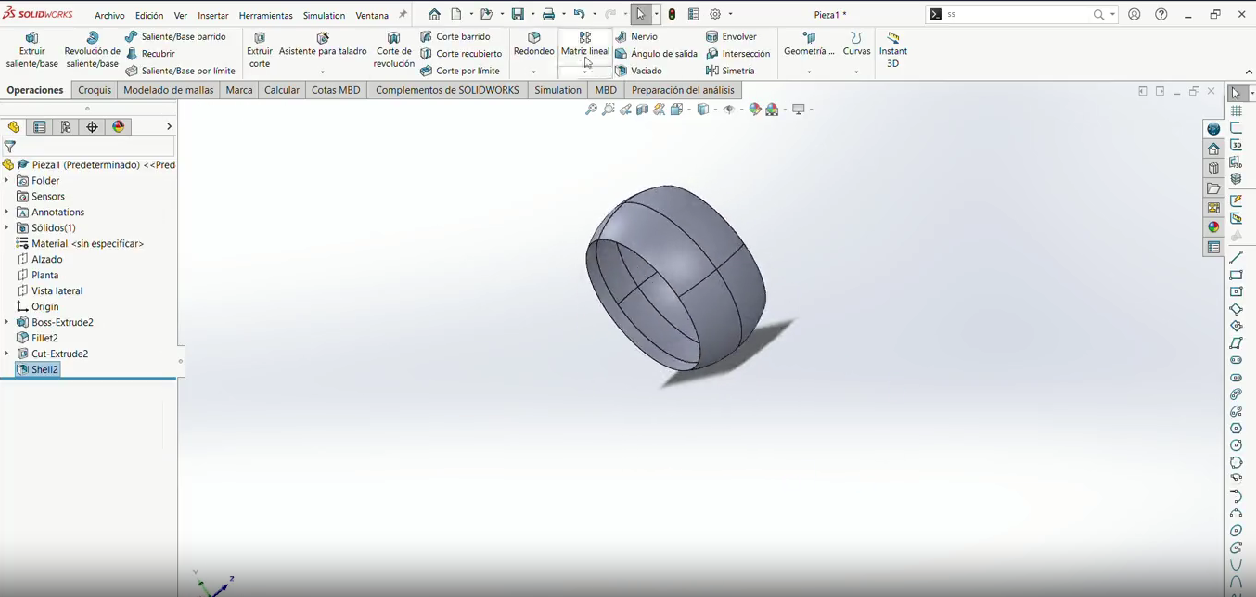Select the Alzado plane
Image resolution: width=1256 pixels, height=597 pixels.
click(x=40, y=259)
